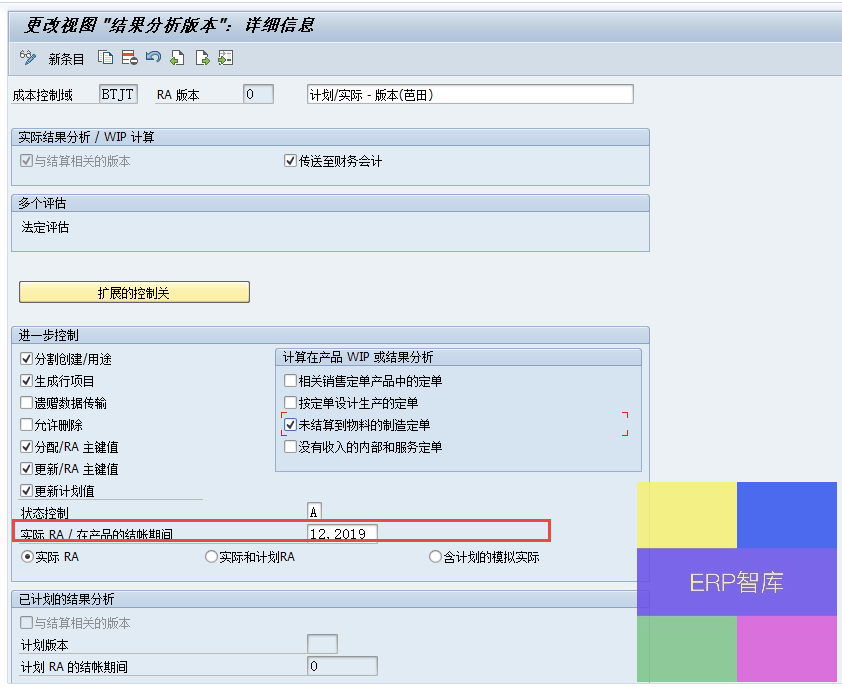The height and width of the screenshot is (687, 842).
Task: Toggle 未结算到物料的制造定单 checkbox
Action: pyautogui.click(x=291, y=425)
